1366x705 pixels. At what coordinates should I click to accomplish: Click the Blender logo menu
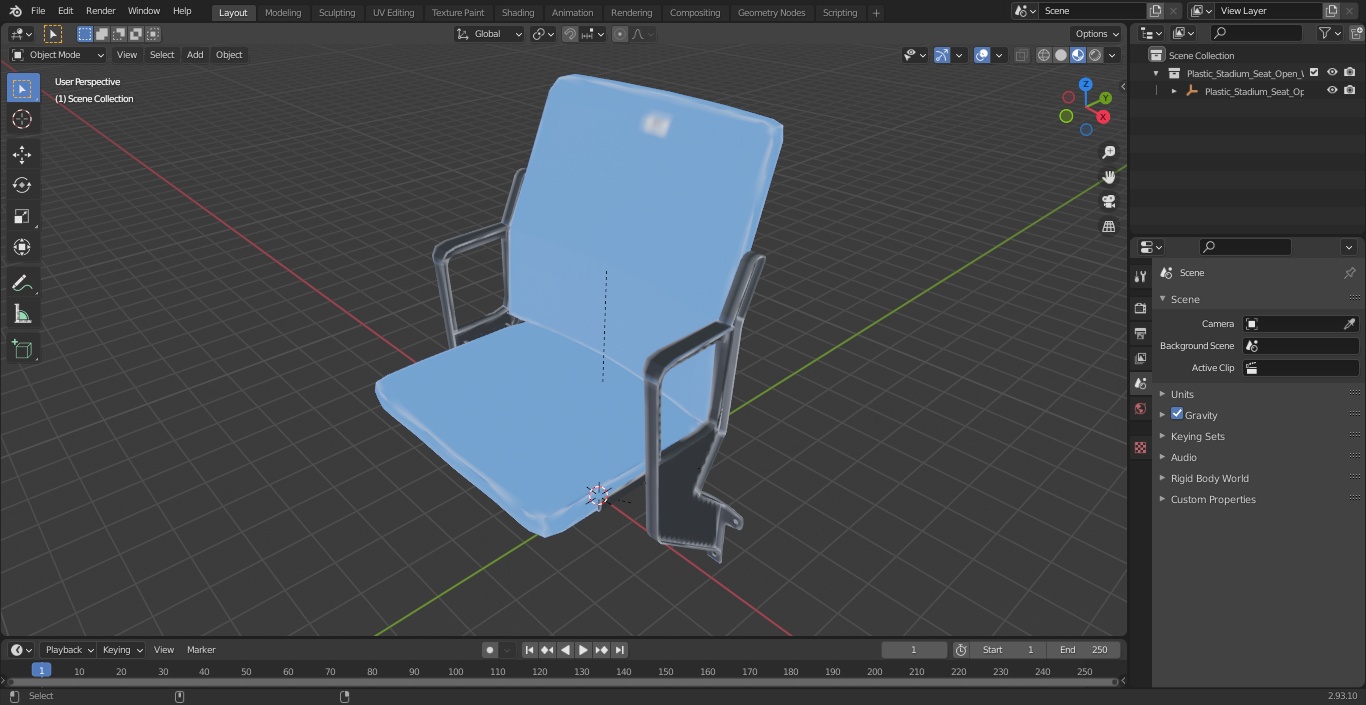[x=15, y=11]
